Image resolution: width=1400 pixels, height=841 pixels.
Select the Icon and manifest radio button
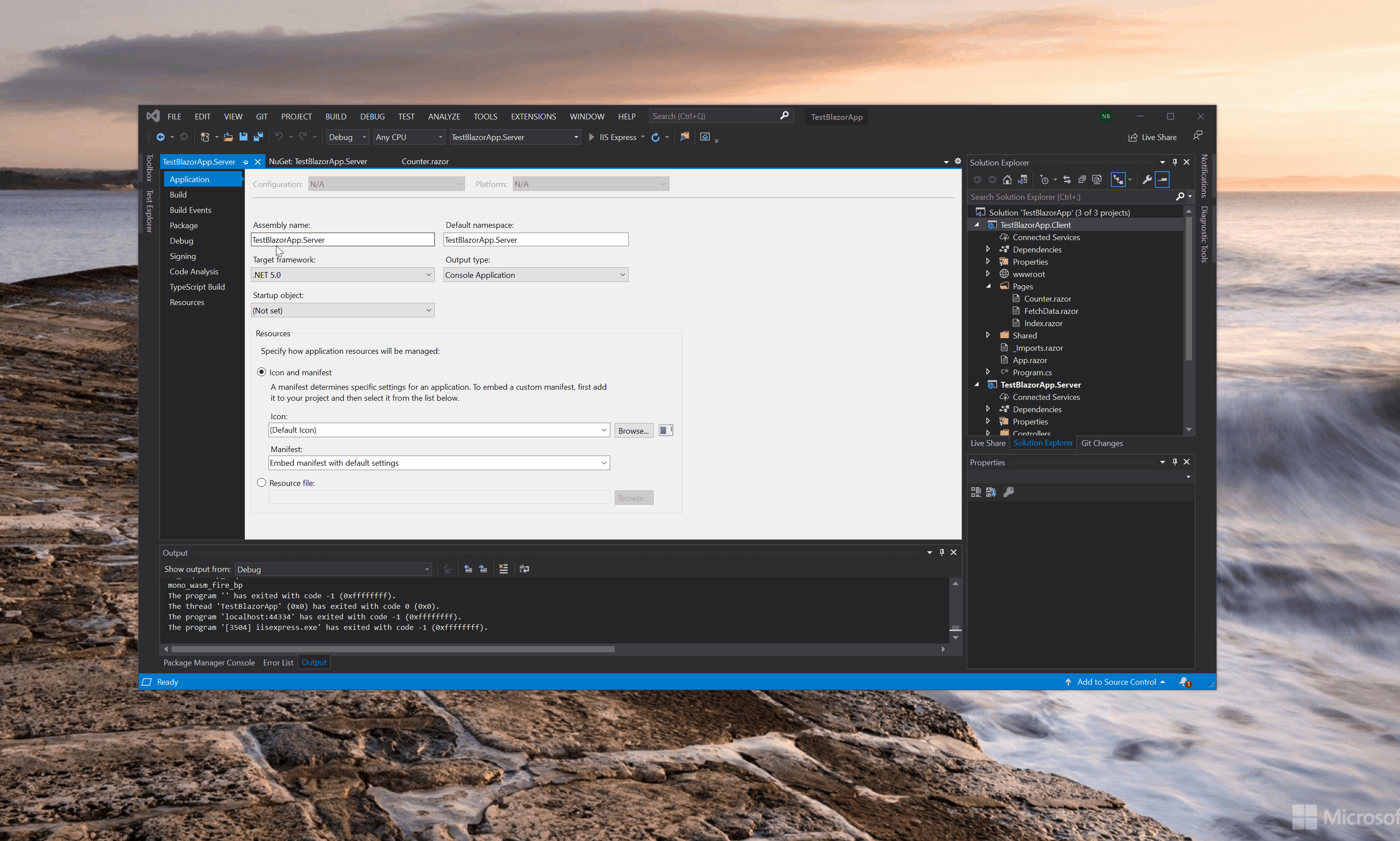coord(261,372)
